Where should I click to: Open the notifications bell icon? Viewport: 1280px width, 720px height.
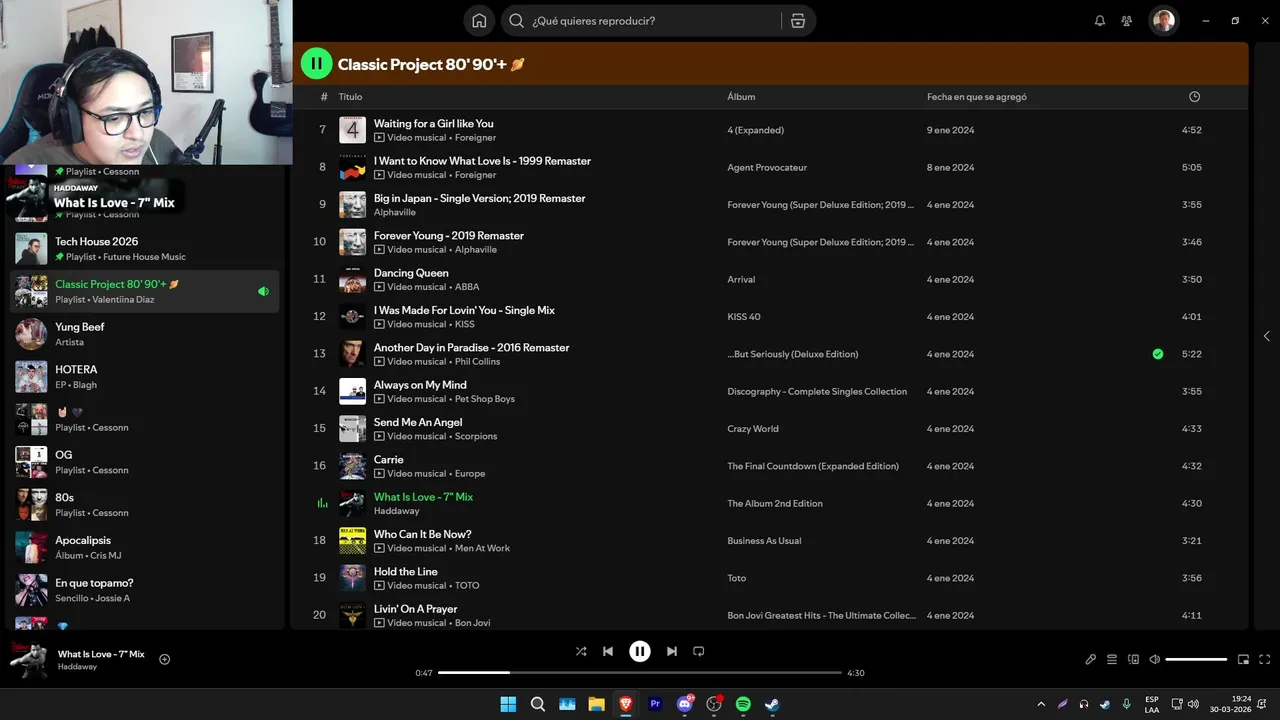coord(1100,20)
